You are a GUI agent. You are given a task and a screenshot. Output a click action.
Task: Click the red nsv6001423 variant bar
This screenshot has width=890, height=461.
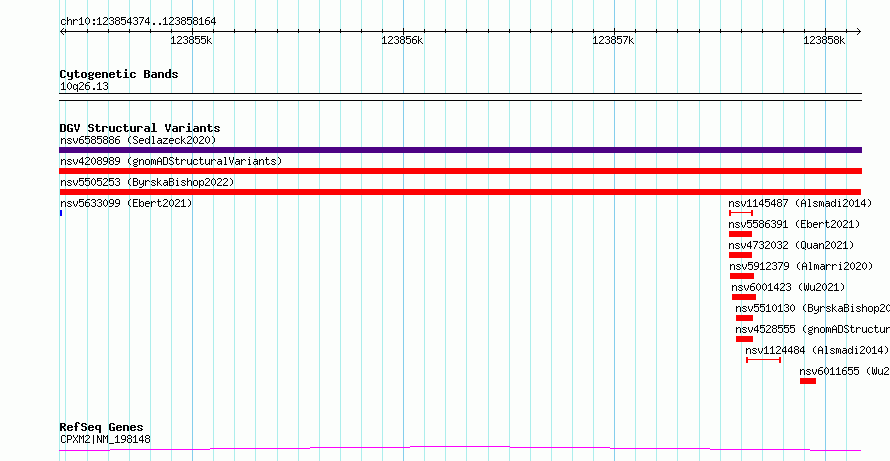click(x=744, y=297)
